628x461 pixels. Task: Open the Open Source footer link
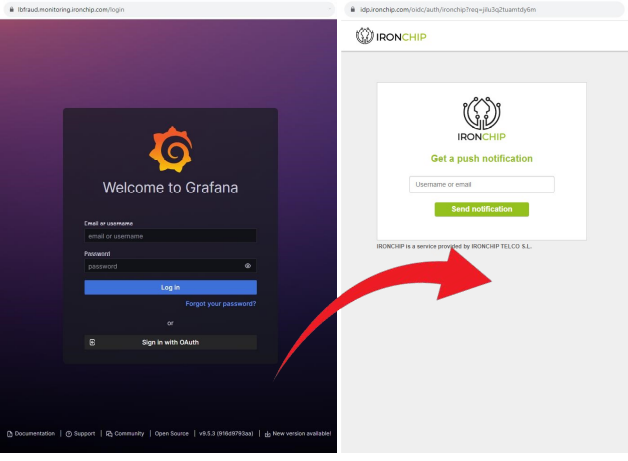tap(171, 434)
